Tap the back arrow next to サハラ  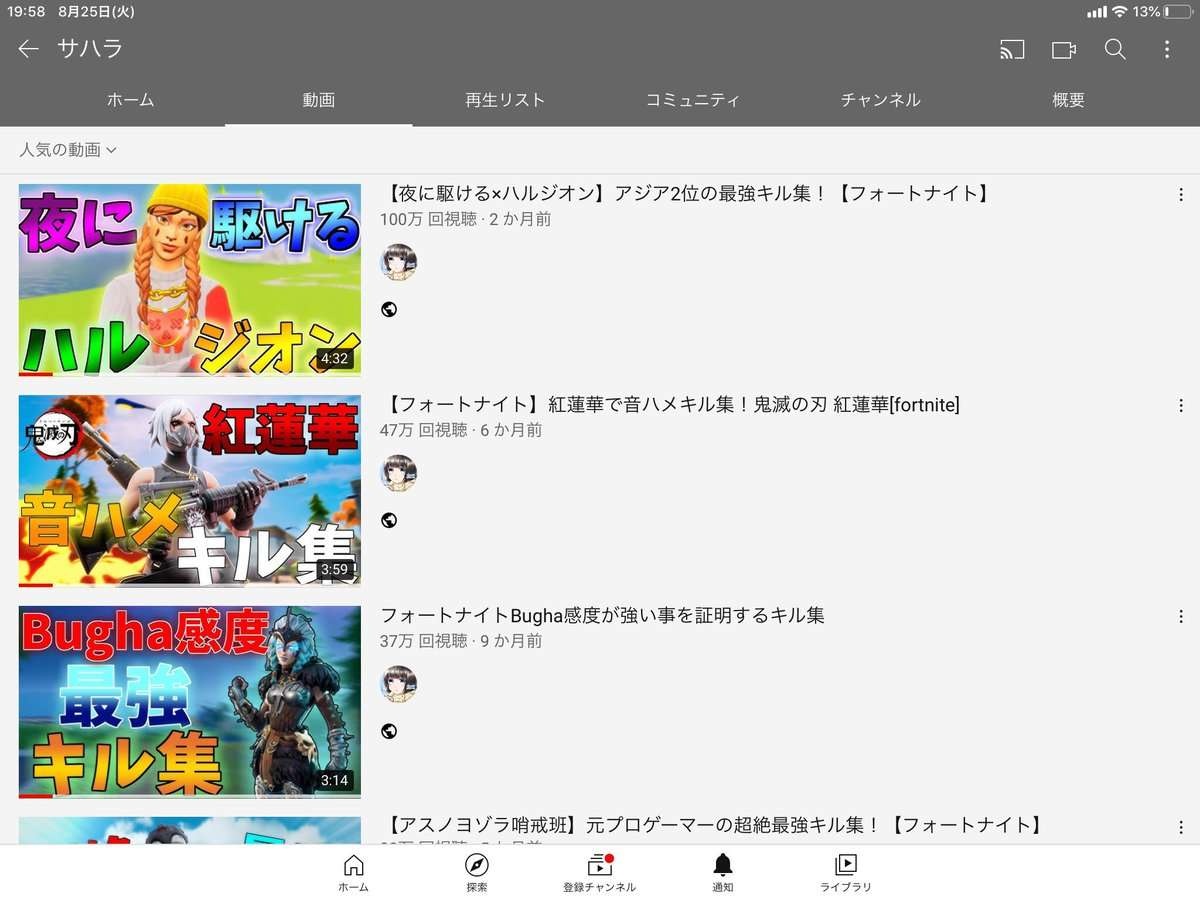28,49
